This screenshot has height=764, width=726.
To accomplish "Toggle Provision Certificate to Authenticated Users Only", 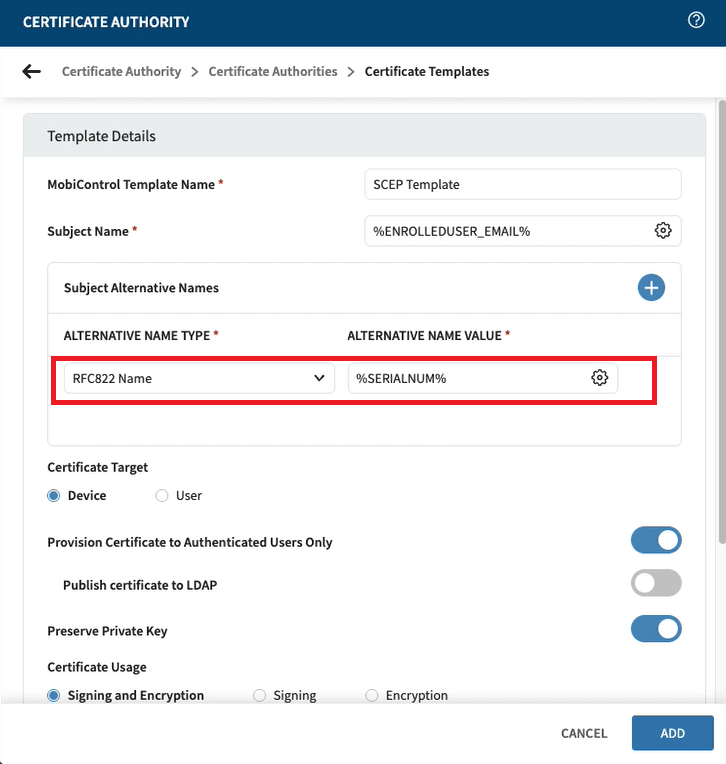I will pyautogui.click(x=656, y=541).
